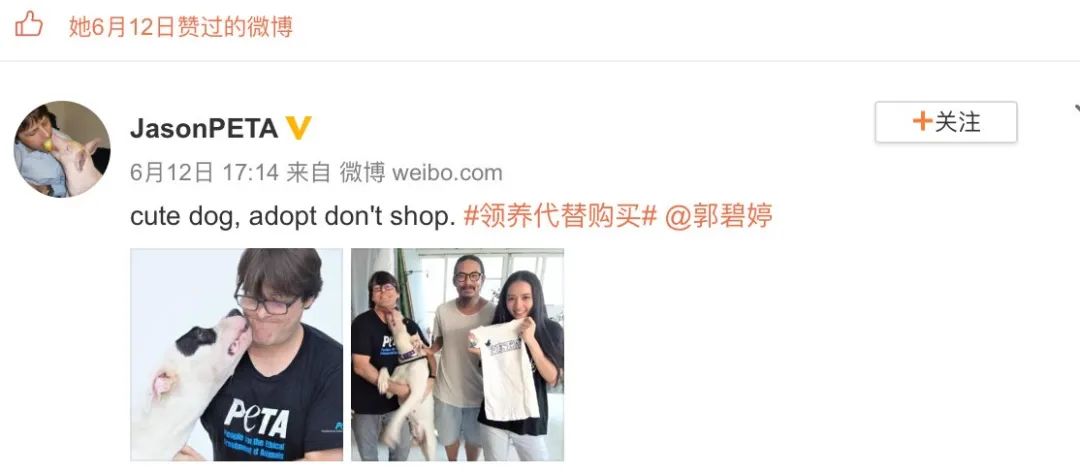Expand the post options chevron at right edge

point(1075,109)
